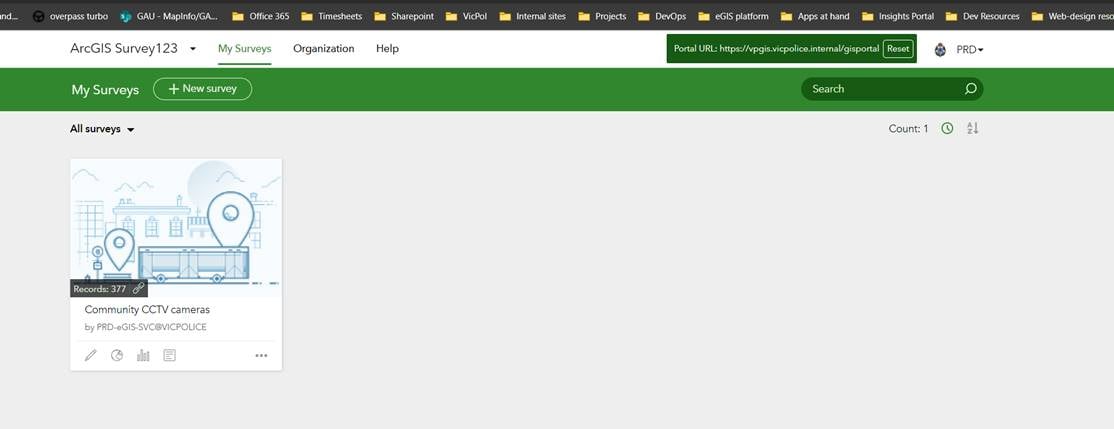The image size is (1114, 429).
Task: Click the by PRD-eGIS-SVC@VICPOLICE author text
Action: point(146,327)
